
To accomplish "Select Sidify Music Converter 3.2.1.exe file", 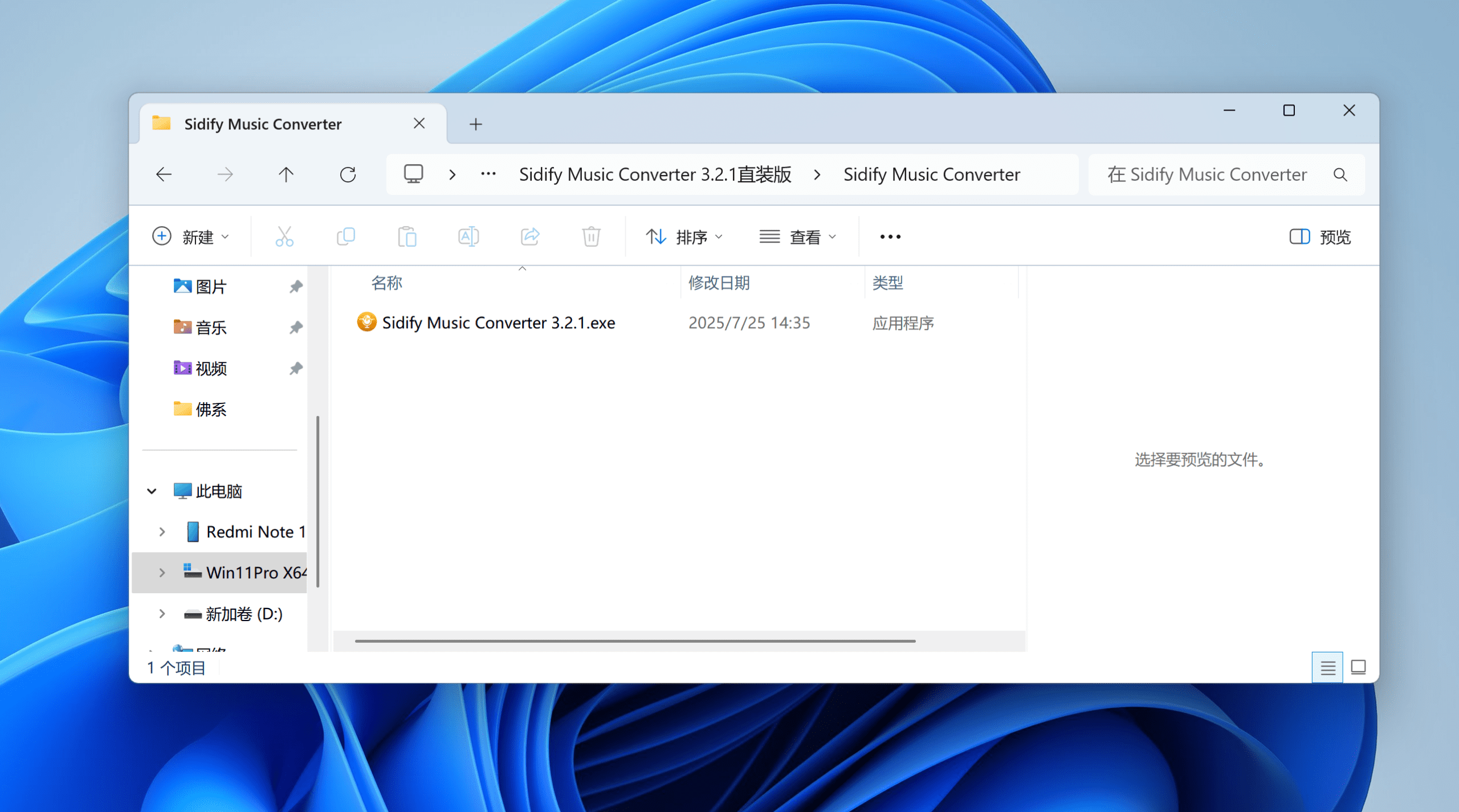I will click(498, 323).
